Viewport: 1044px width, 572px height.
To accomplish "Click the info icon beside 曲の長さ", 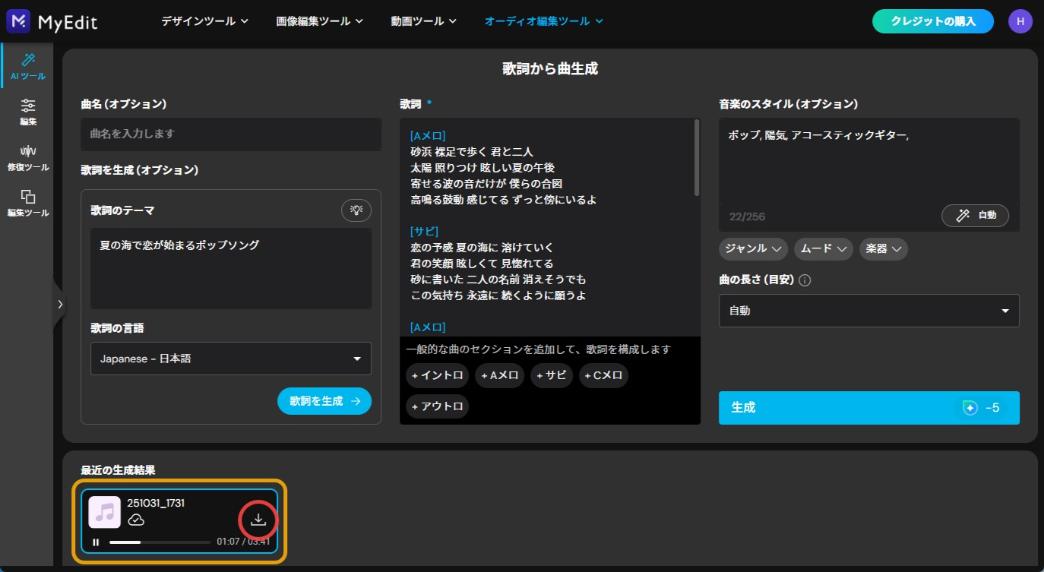I will [x=804, y=280].
